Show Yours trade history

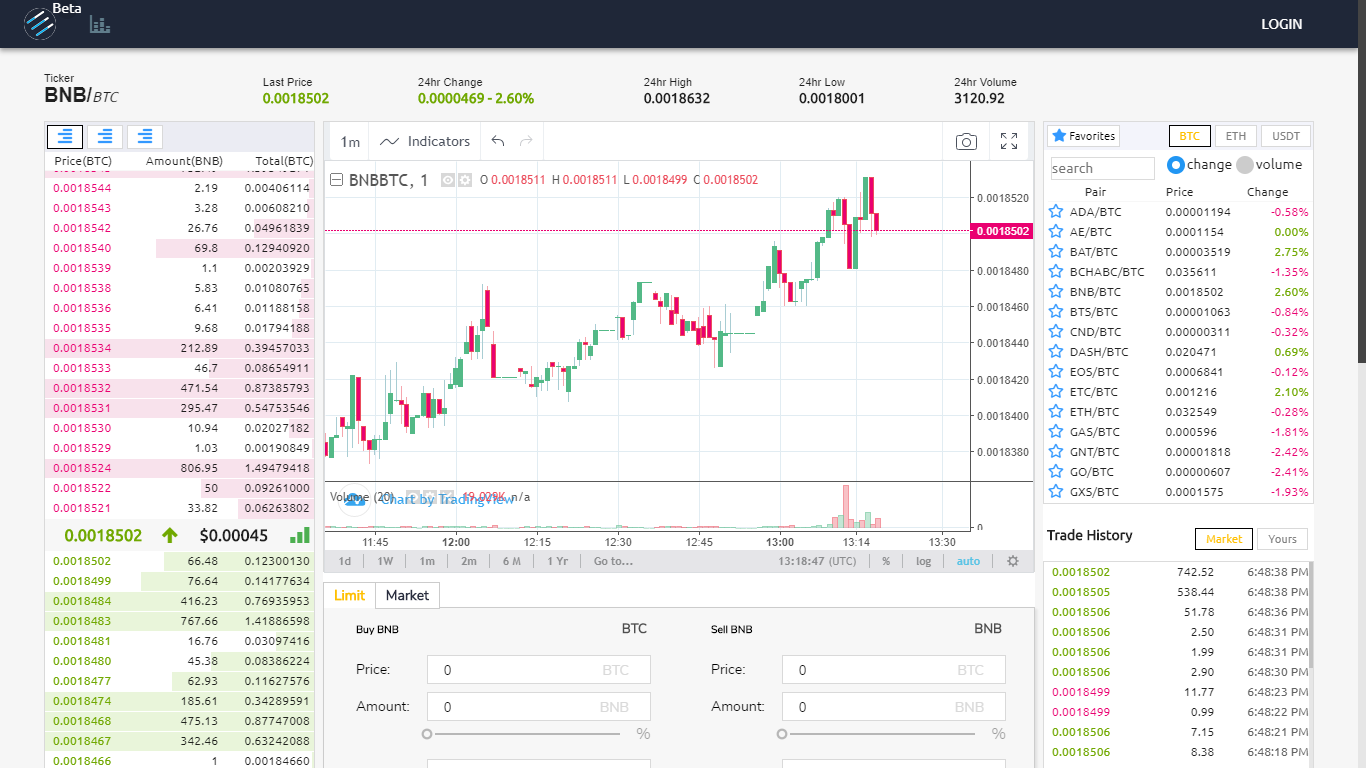point(1282,539)
